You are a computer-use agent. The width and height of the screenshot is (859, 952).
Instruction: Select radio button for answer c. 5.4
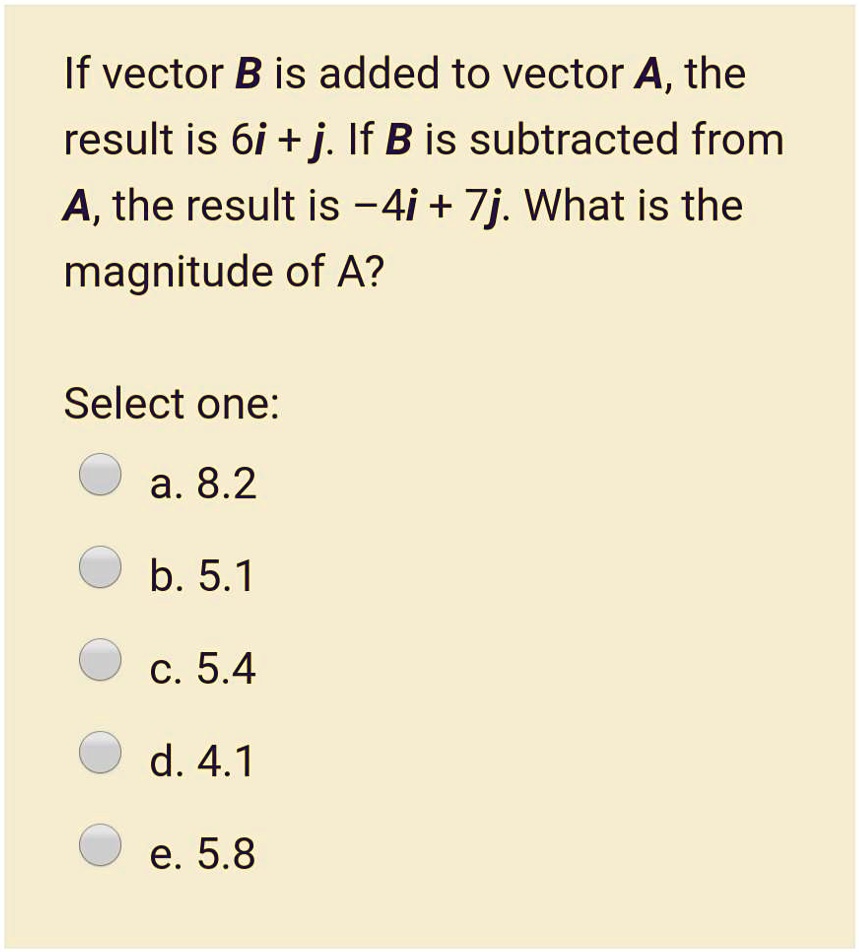point(99,659)
